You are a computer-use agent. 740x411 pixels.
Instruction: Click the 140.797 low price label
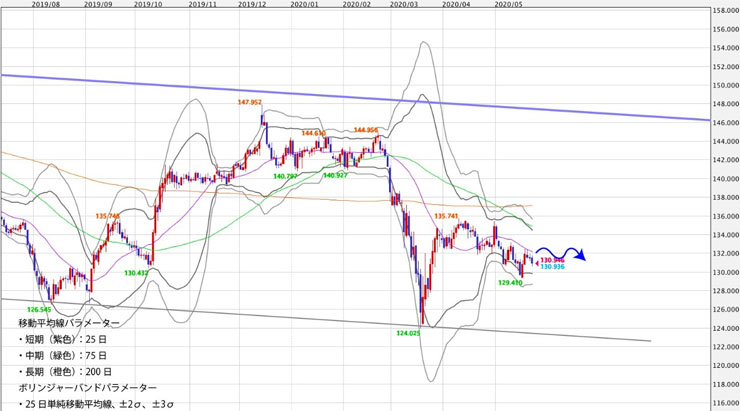coord(286,176)
